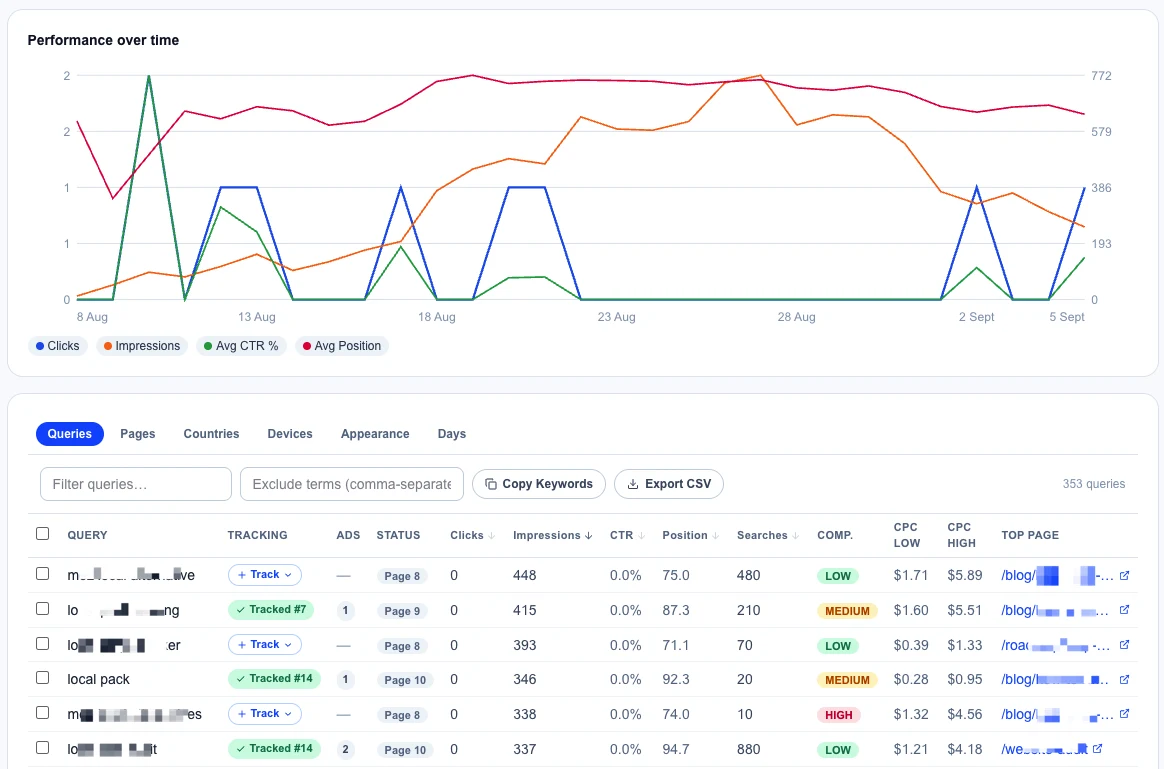Click Tracked #14 badge in local pack row
The image size is (1164, 769).
click(x=274, y=678)
